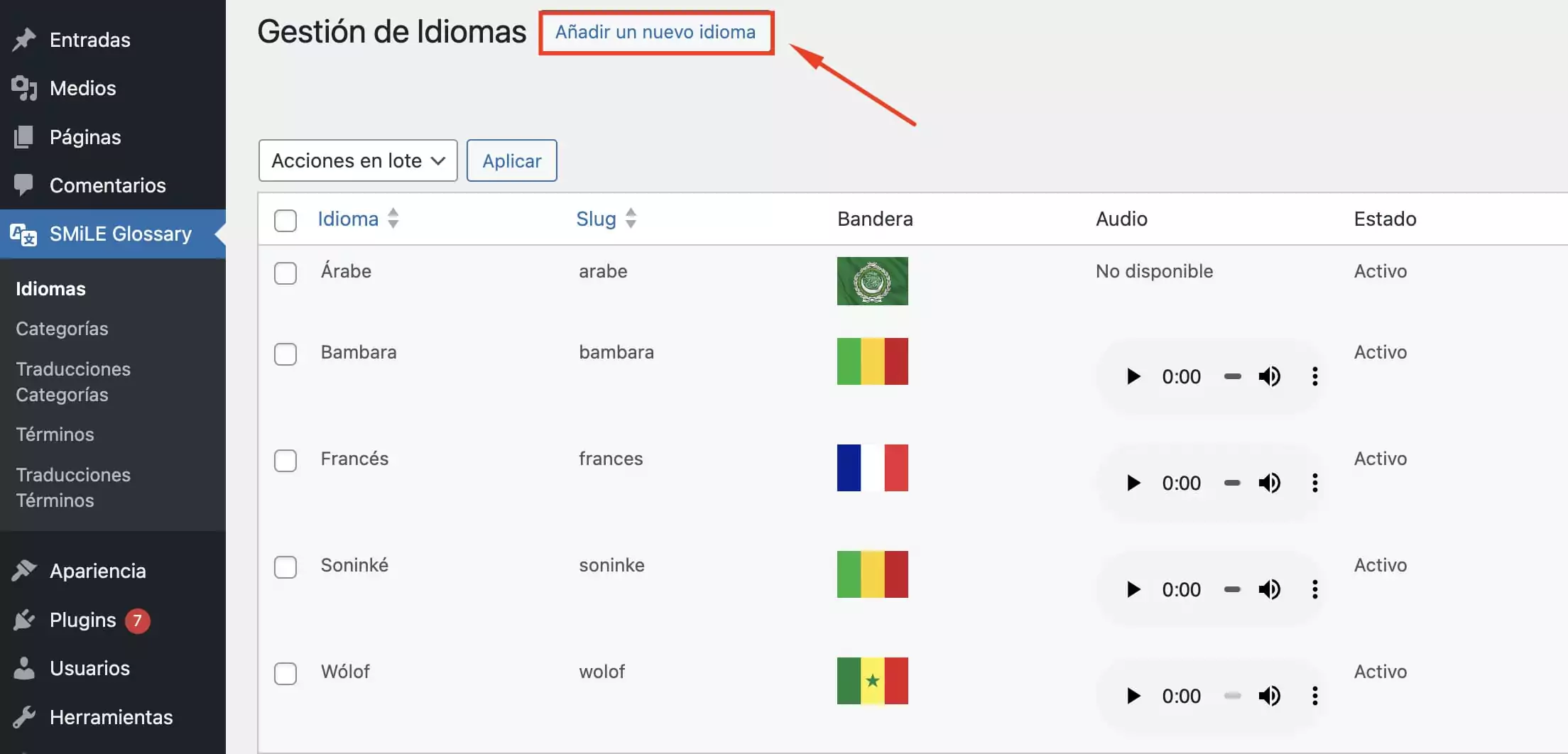
Task: Open Categorías submenu item
Action: 62,329
